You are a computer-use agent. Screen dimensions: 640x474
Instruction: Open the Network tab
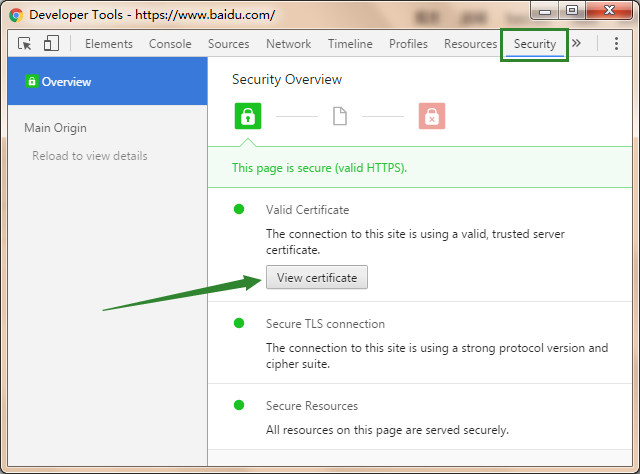pyautogui.click(x=288, y=44)
